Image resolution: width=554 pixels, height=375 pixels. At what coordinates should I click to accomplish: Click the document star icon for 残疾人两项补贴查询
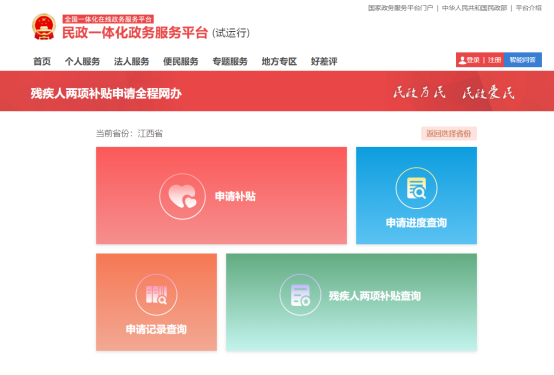tap(300, 295)
